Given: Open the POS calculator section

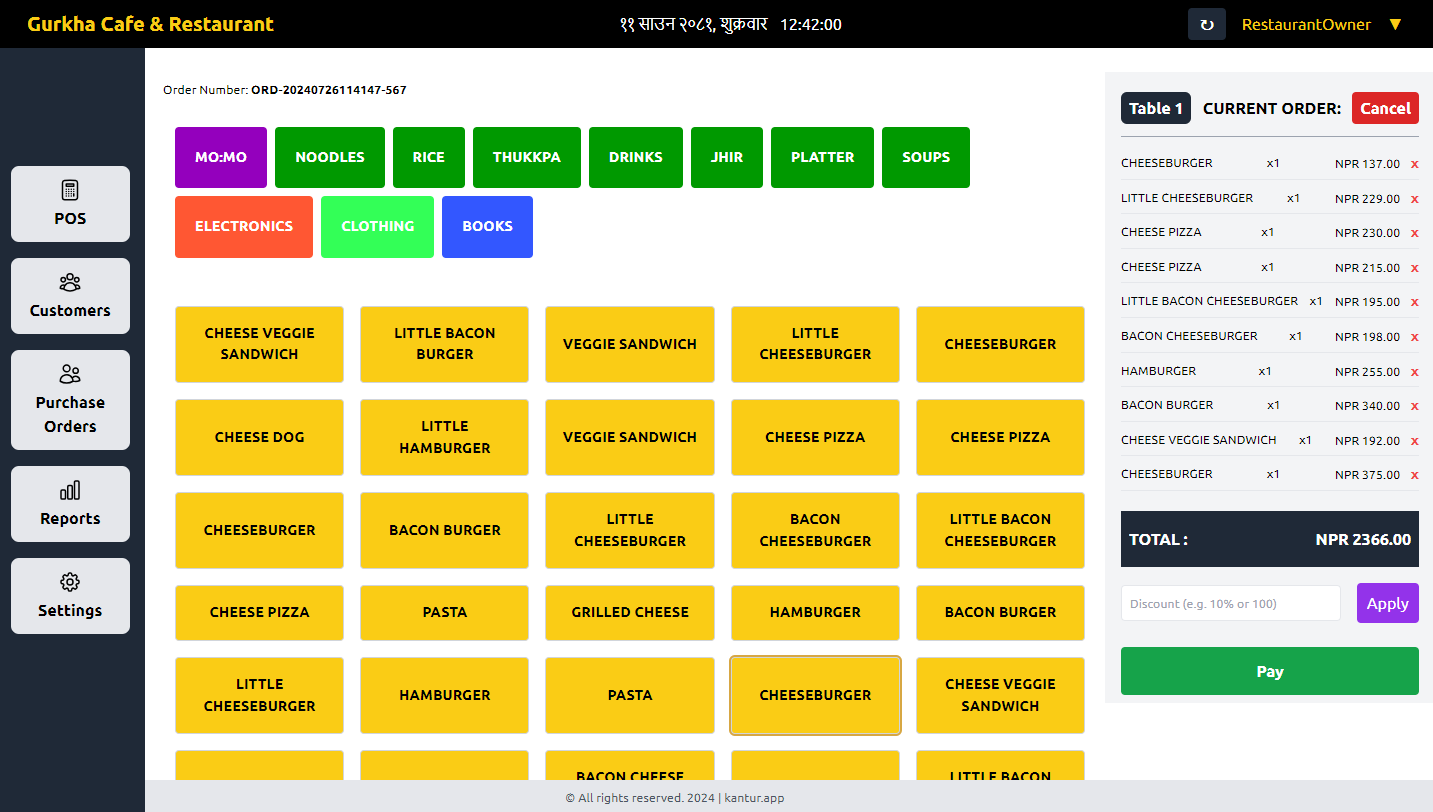Looking at the screenshot, I should tap(70, 204).
